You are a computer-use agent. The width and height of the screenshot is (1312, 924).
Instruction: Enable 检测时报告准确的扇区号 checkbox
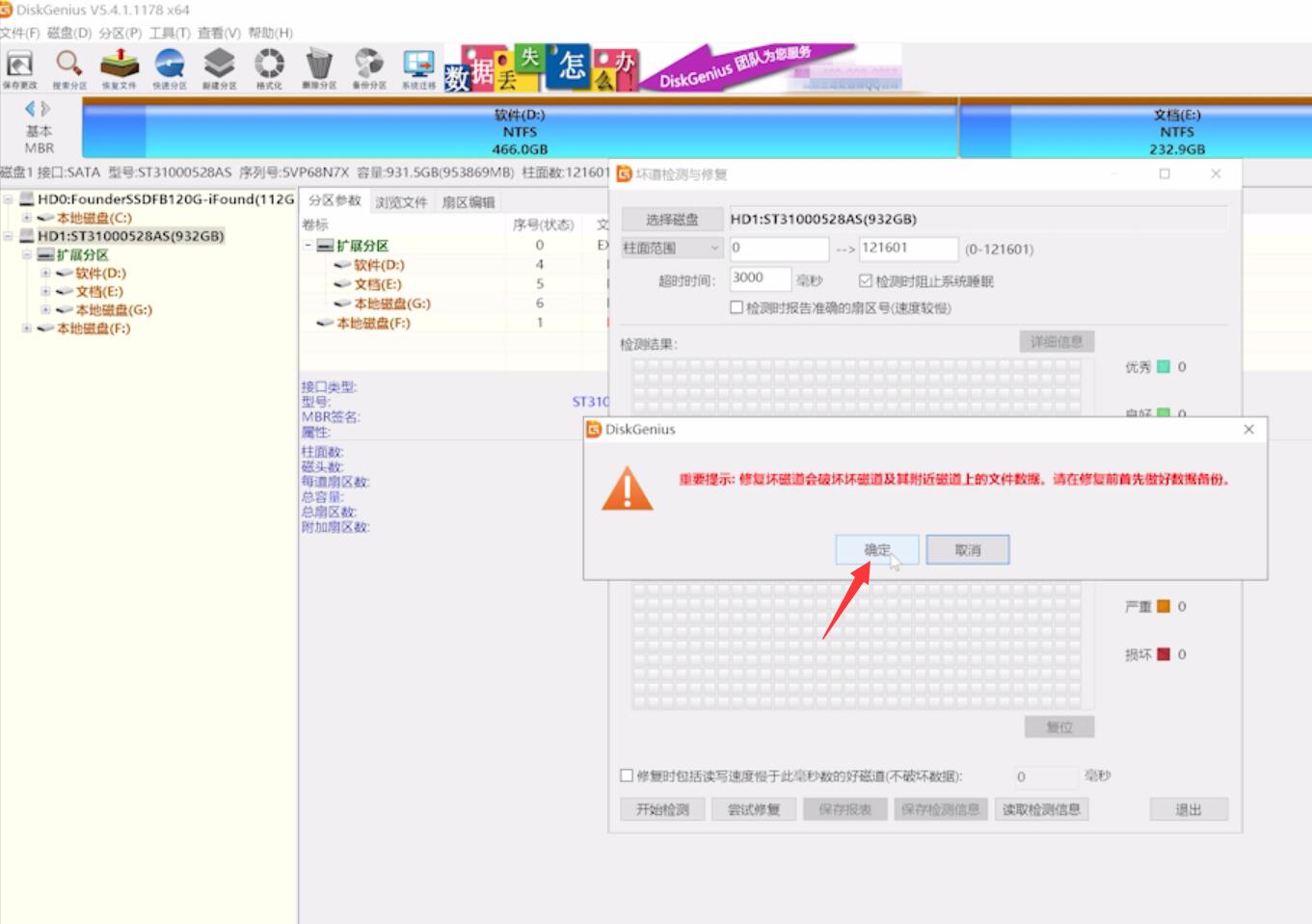pyautogui.click(x=736, y=307)
